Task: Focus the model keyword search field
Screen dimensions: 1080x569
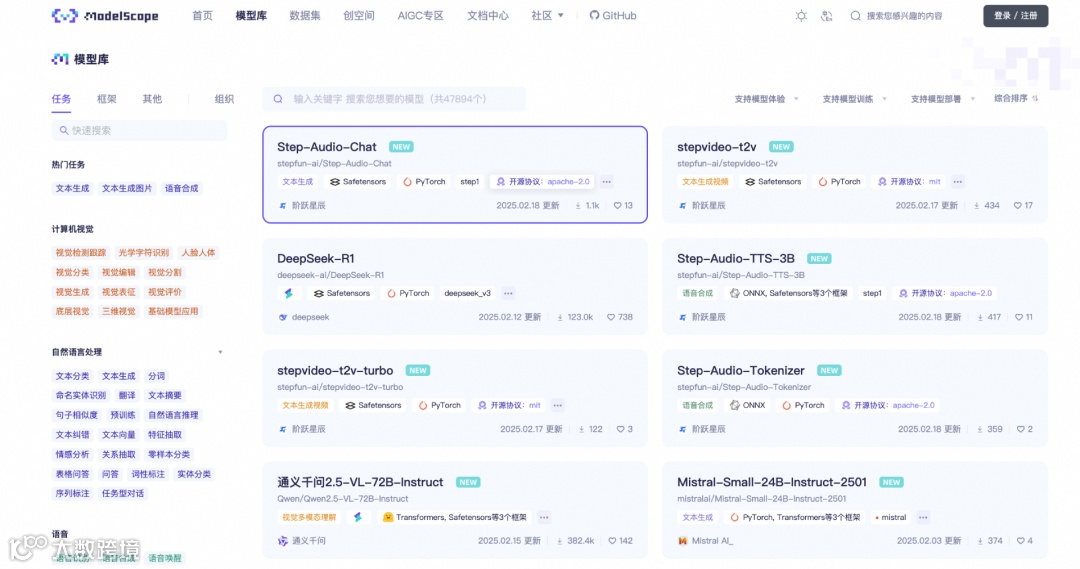Action: (394, 99)
